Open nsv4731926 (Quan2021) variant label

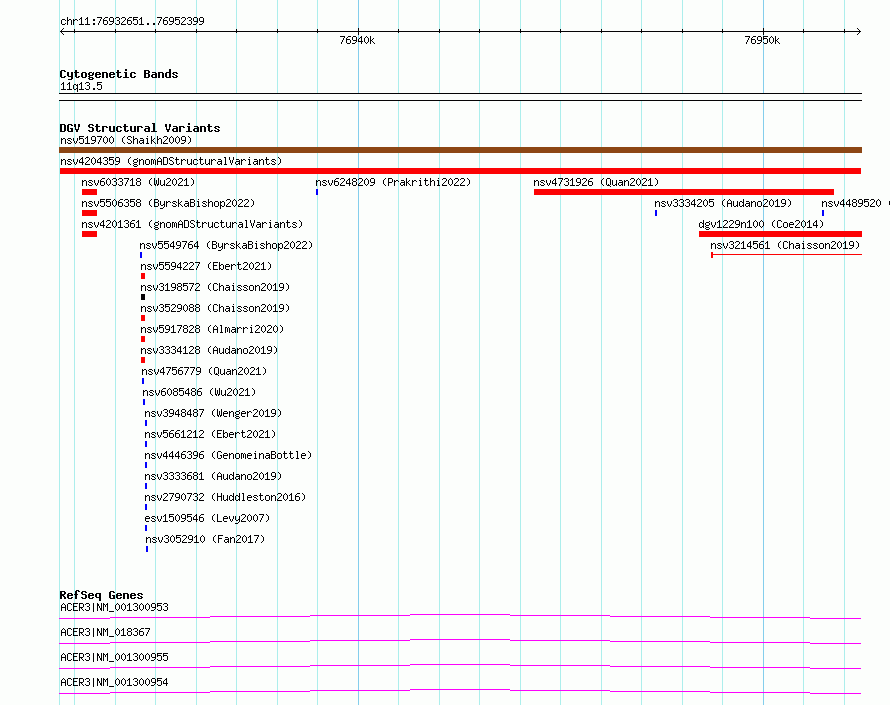tap(596, 182)
